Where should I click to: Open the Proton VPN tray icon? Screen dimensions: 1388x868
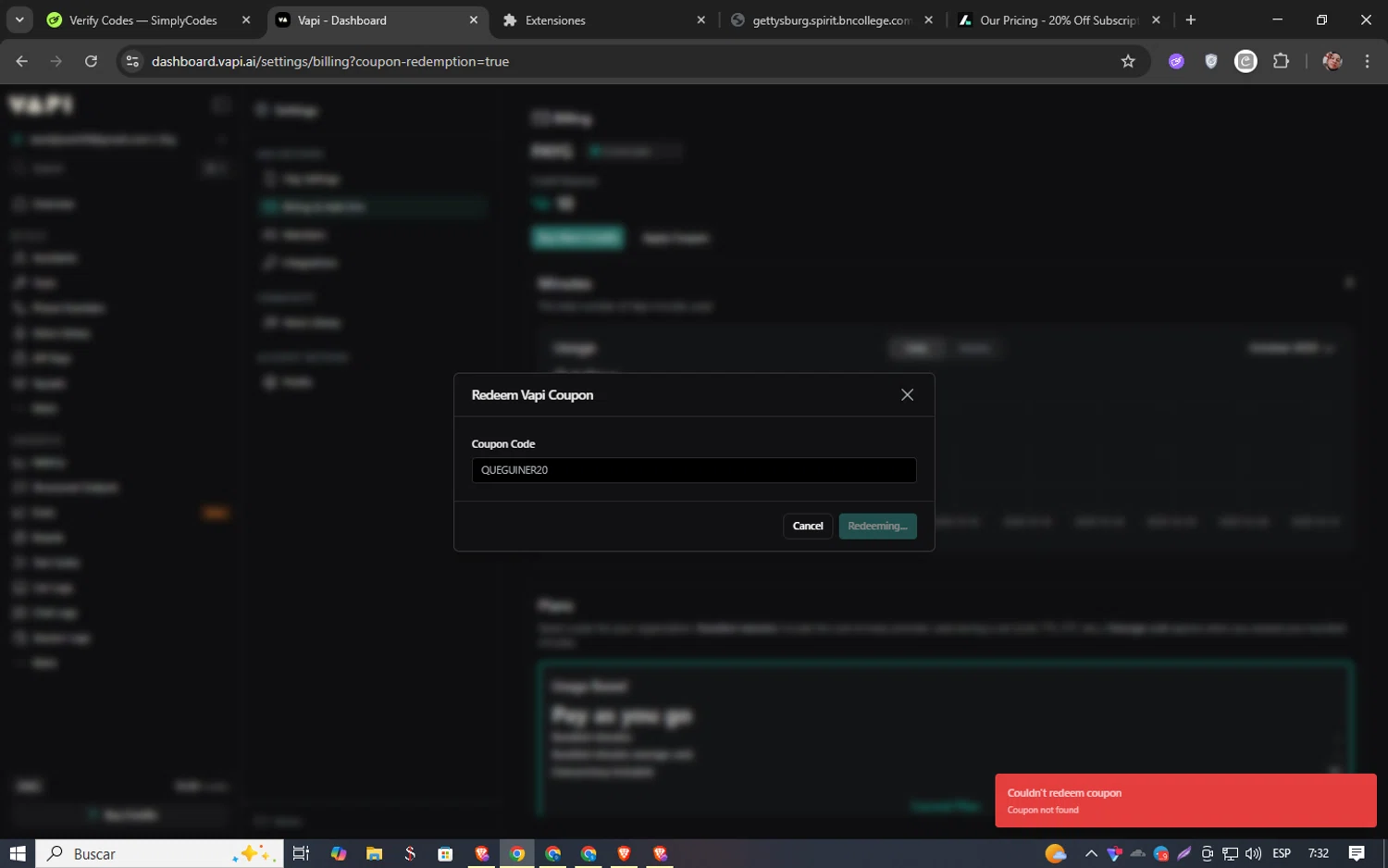(1114, 853)
